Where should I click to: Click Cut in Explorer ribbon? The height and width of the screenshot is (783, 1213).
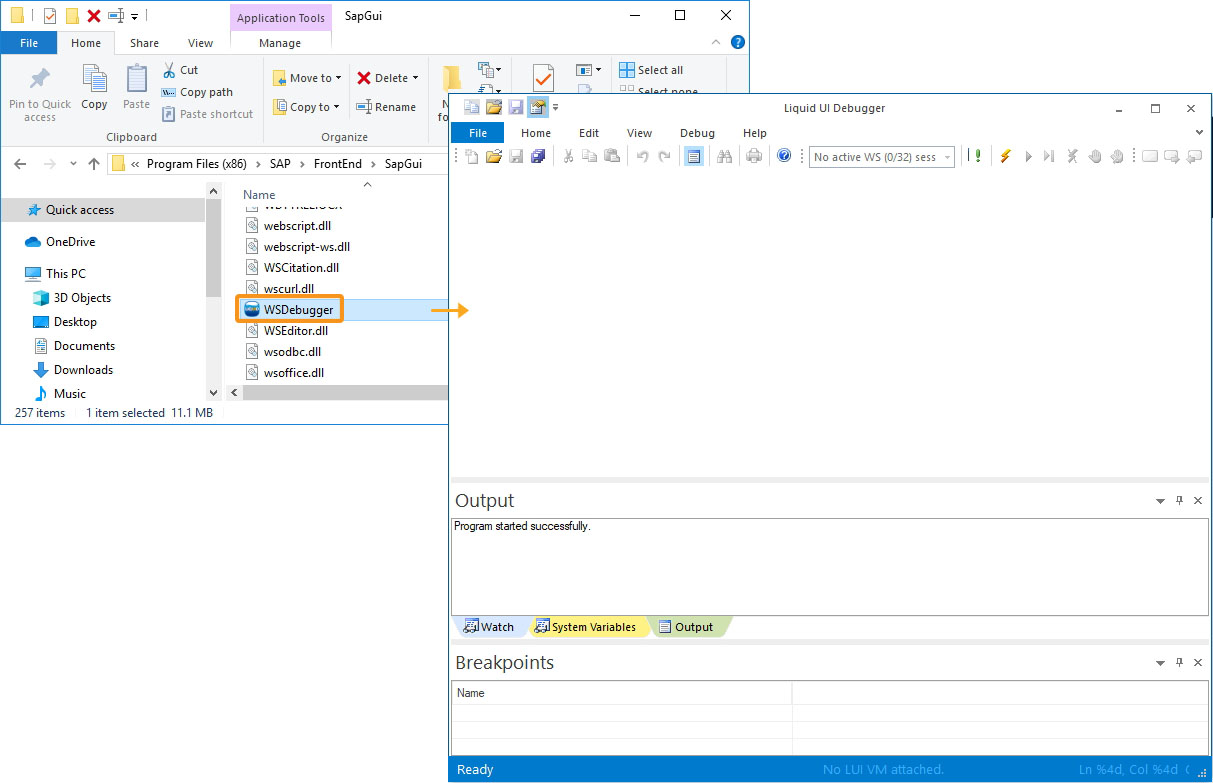[x=180, y=70]
